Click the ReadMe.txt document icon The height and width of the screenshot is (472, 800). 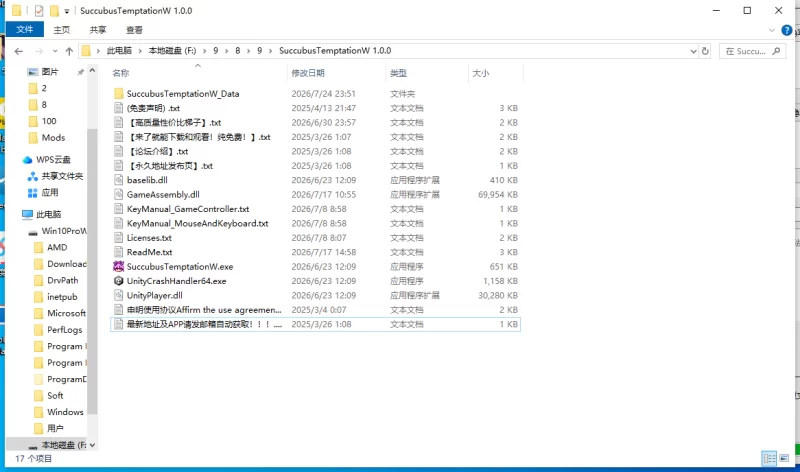tap(118, 252)
